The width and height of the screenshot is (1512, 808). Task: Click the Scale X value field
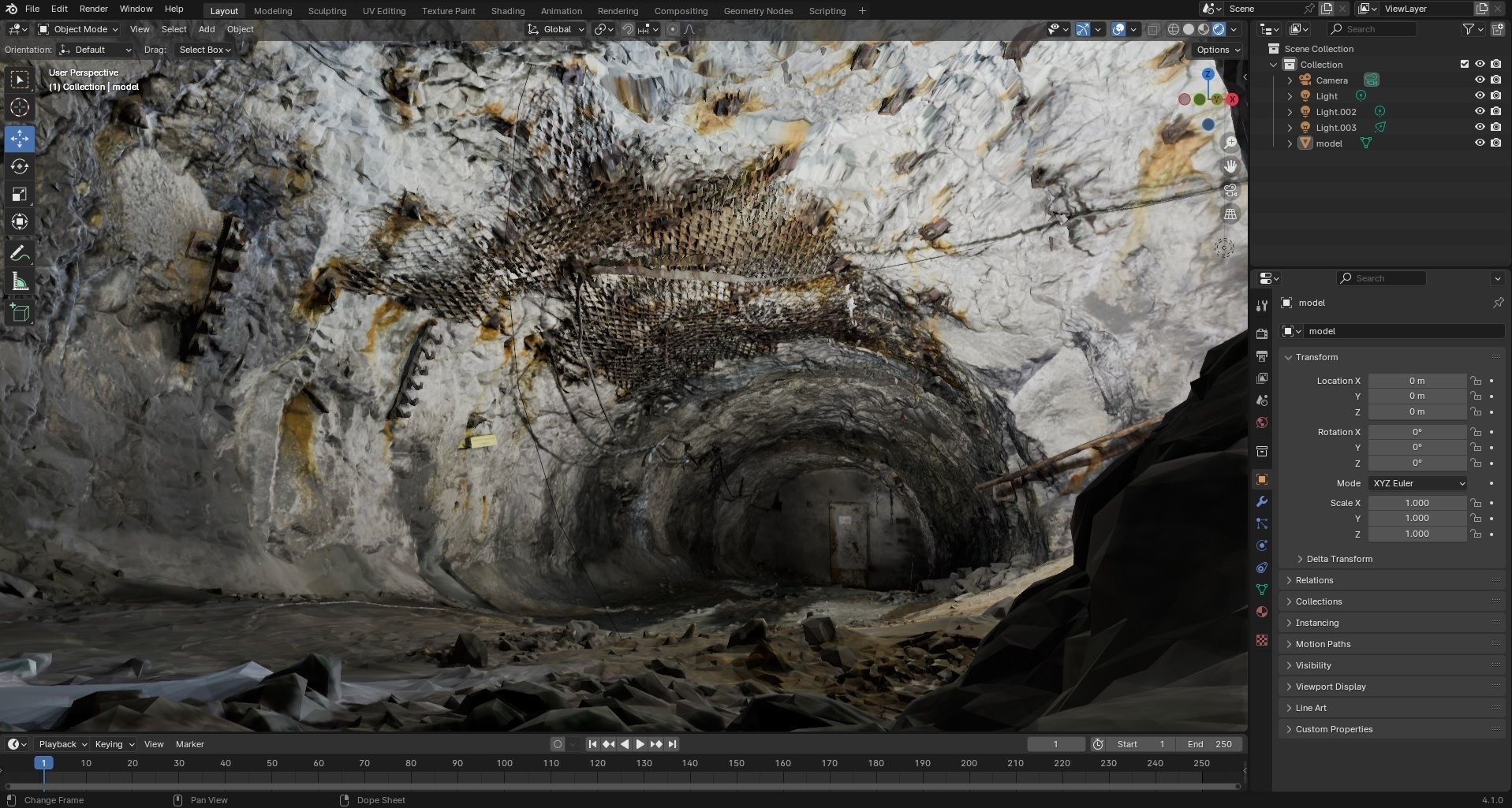coord(1417,503)
